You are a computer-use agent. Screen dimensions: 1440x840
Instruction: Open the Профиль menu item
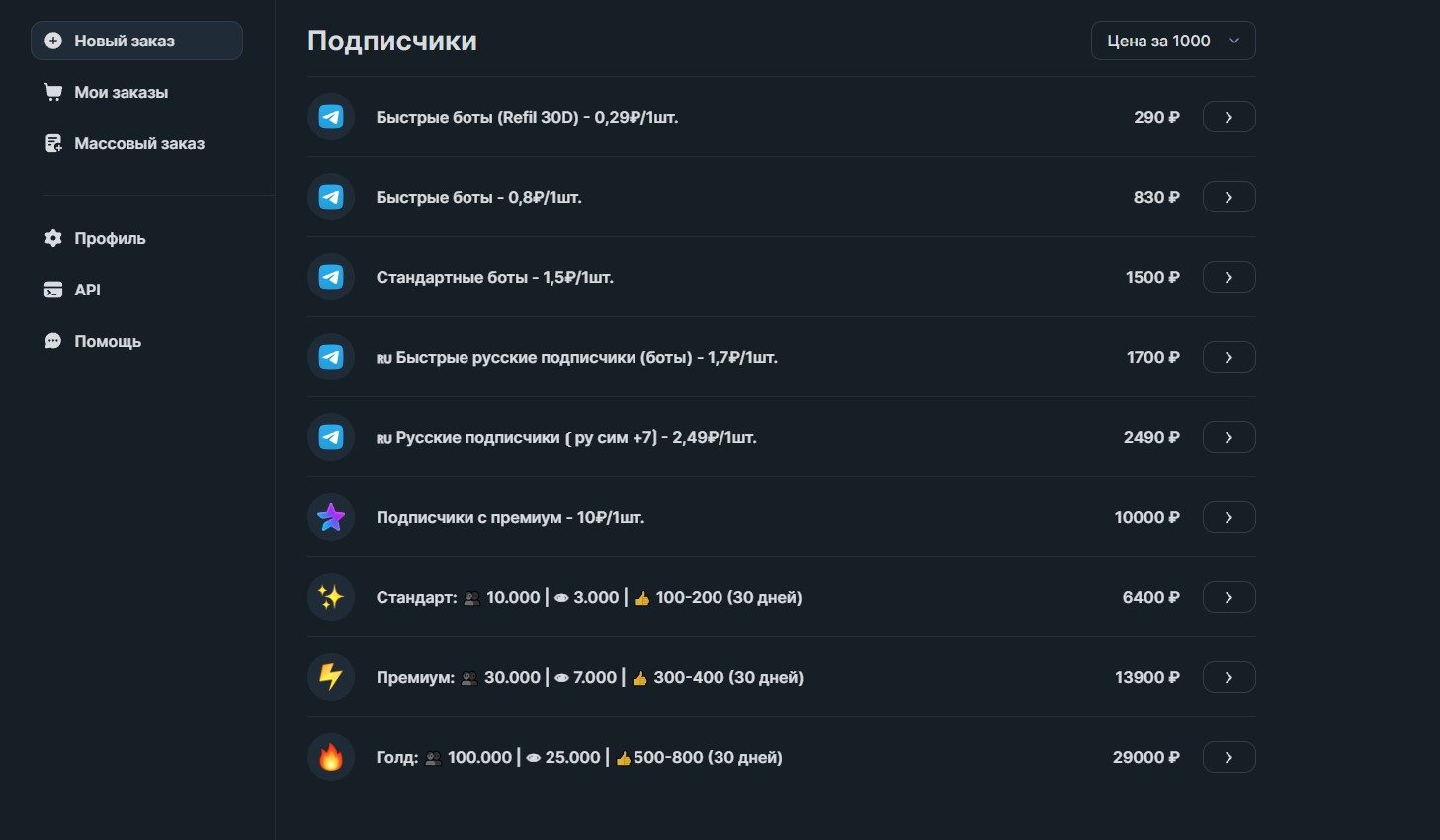(109, 238)
